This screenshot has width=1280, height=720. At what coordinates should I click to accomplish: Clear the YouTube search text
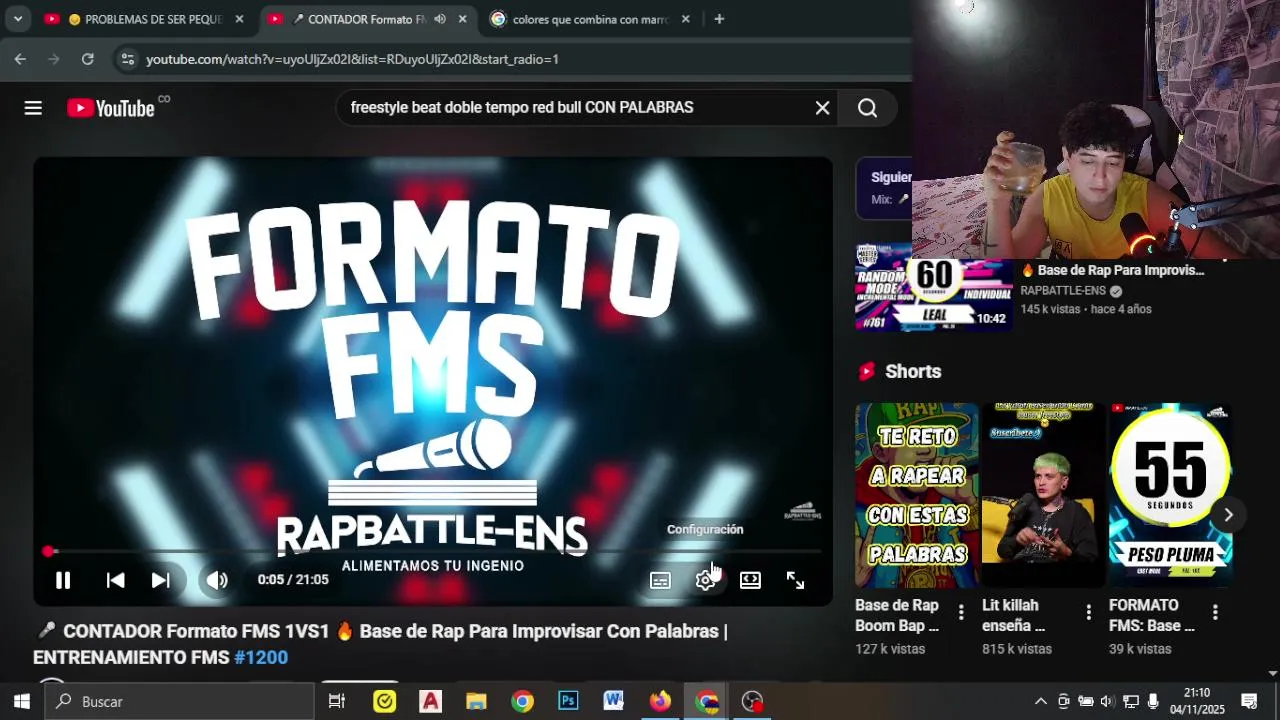click(822, 108)
